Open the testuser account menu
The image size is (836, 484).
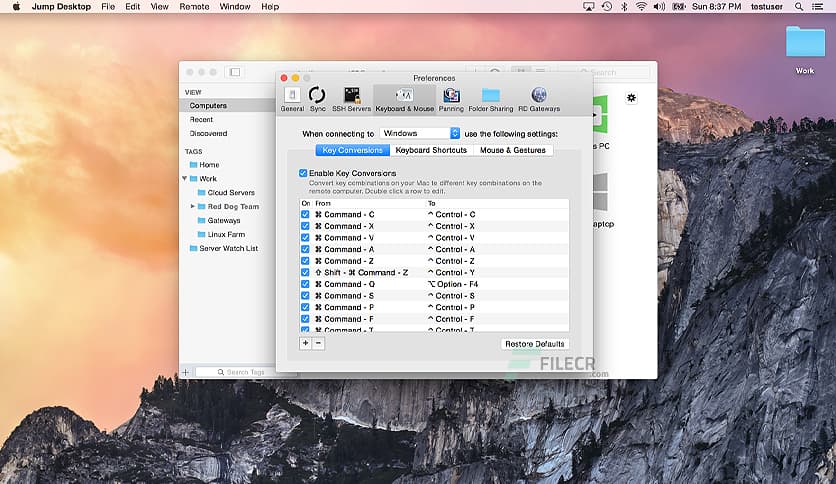click(767, 6)
